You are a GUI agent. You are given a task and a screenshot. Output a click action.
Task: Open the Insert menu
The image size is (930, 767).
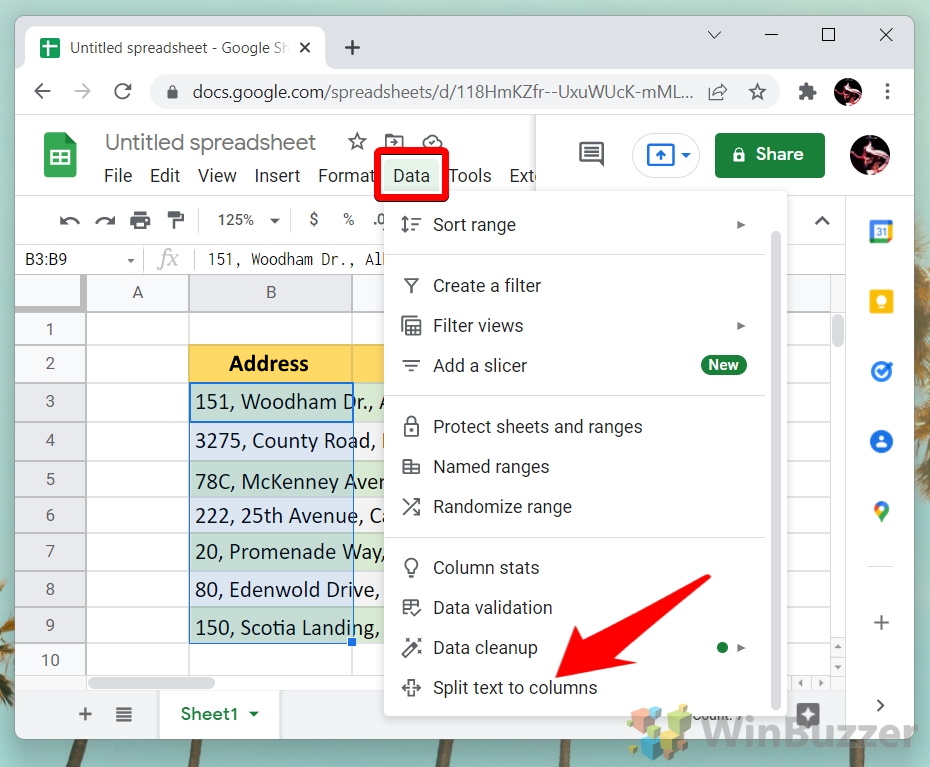(x=277, y=176)
